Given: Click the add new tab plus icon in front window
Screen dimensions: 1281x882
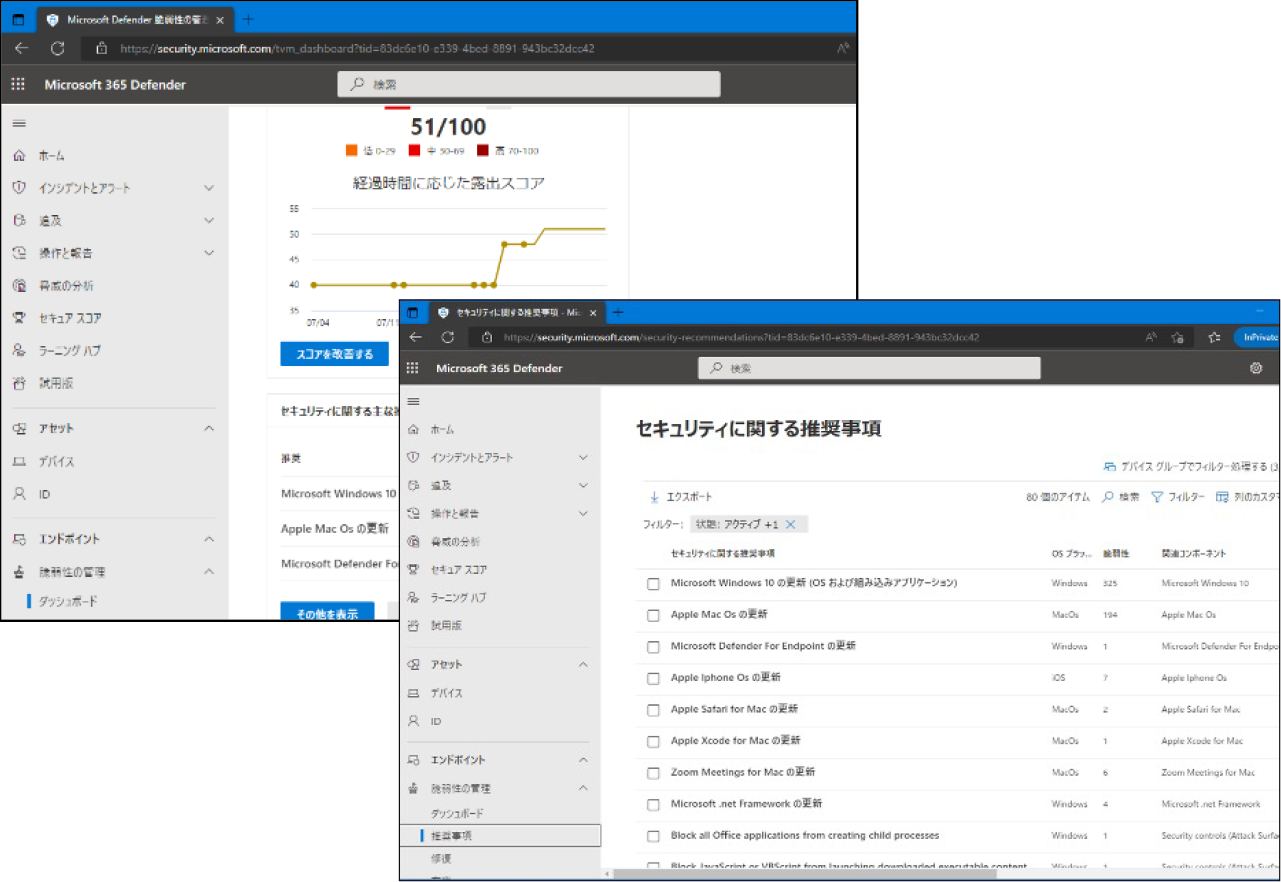Looking at the screenshot, I should [618, 312].
